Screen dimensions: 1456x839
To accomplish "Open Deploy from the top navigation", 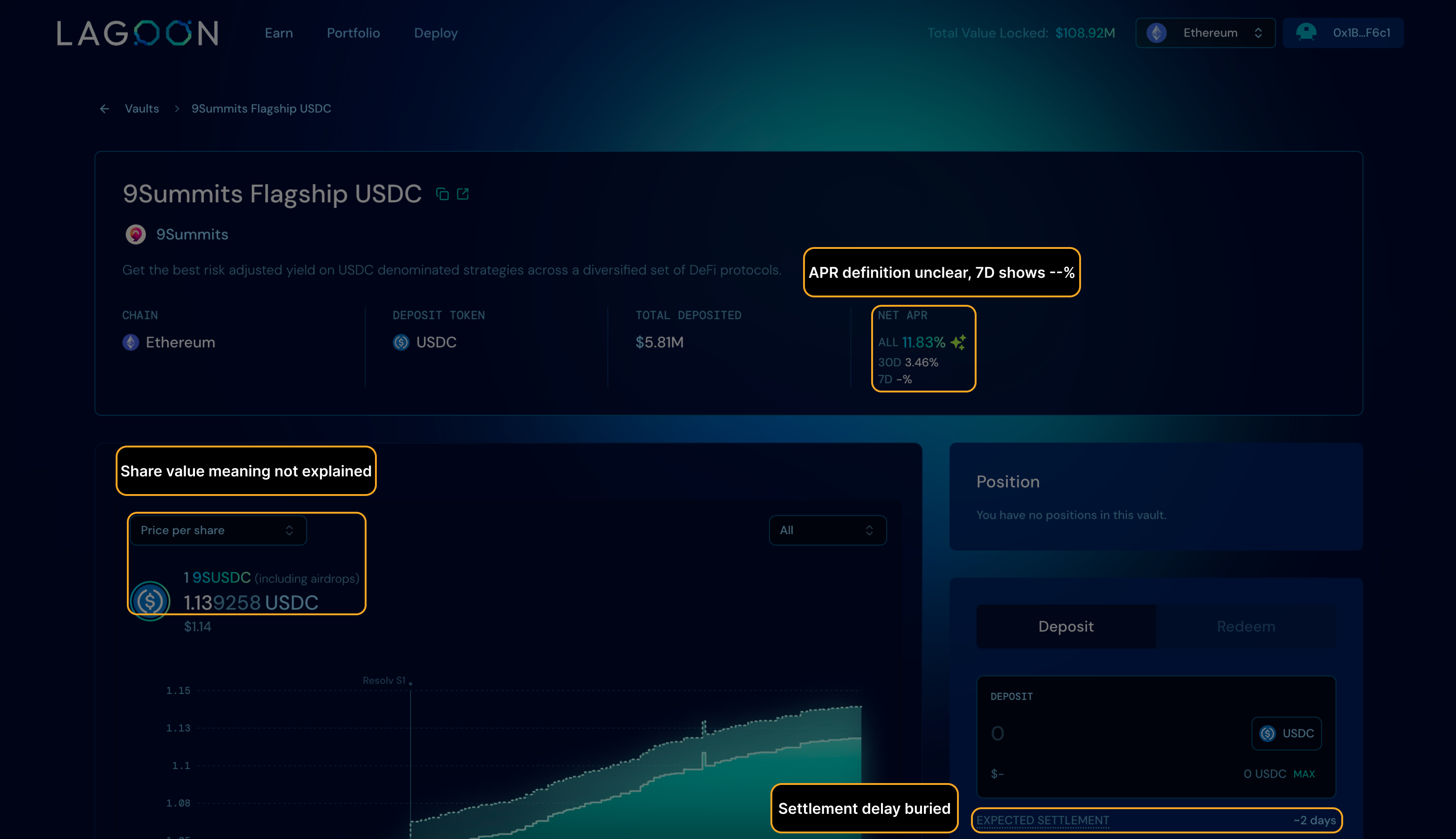I will point(435,33).
